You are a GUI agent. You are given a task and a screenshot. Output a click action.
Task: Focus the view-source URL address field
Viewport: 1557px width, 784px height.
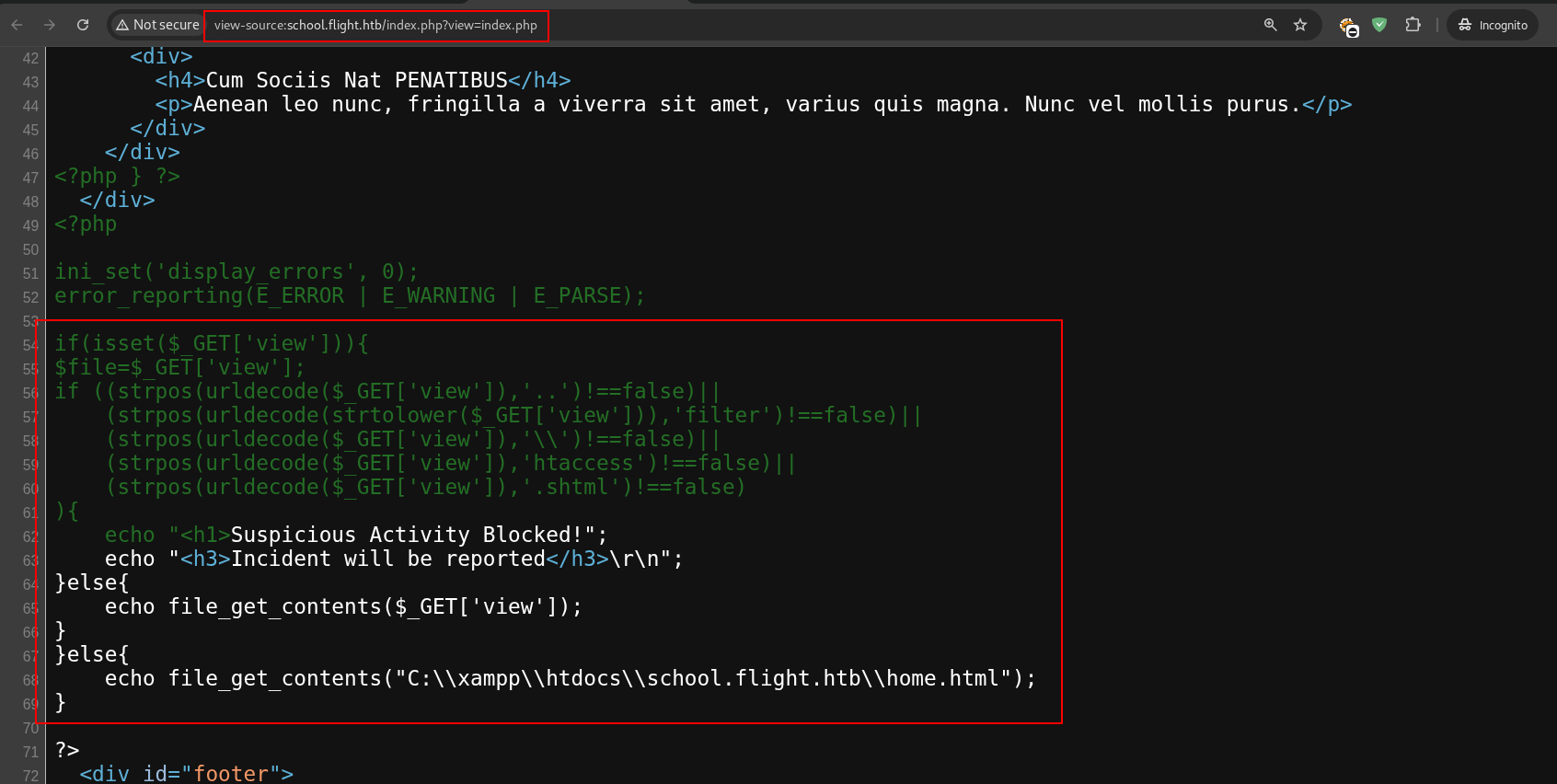(x=375, y=25)
